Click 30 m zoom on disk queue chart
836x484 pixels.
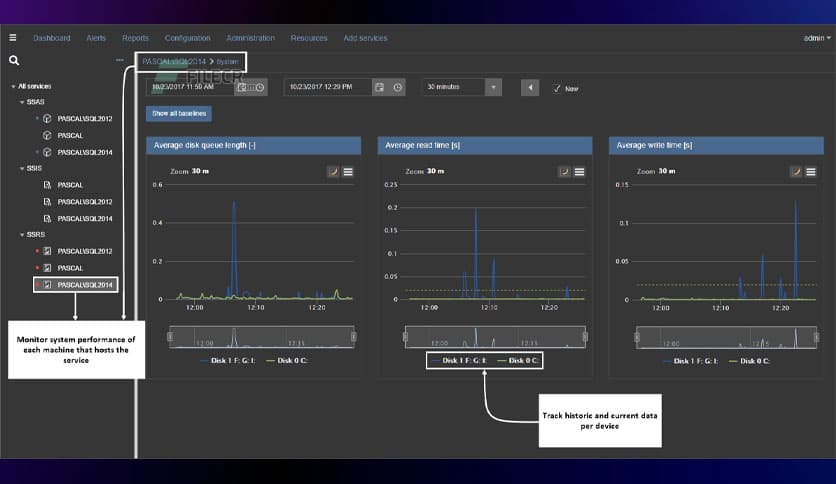pyautogui.click(x=200, y=171)
